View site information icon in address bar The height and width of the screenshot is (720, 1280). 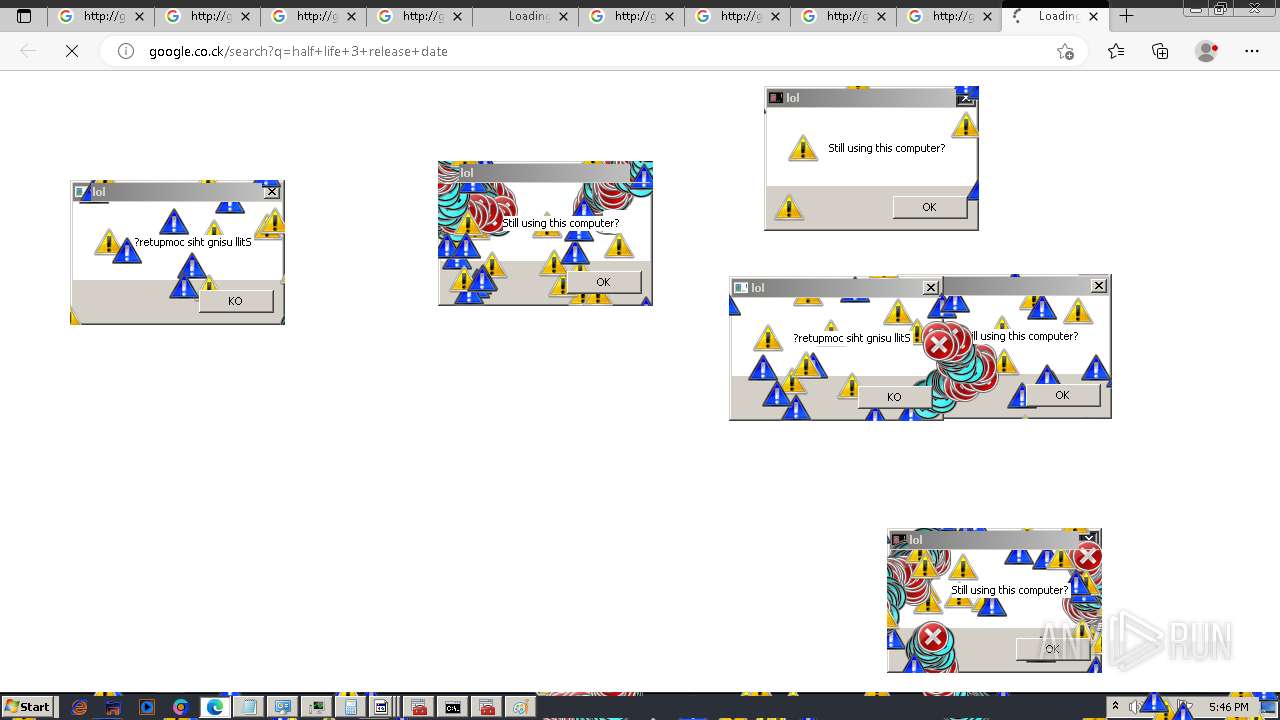(x=126, y=51)
